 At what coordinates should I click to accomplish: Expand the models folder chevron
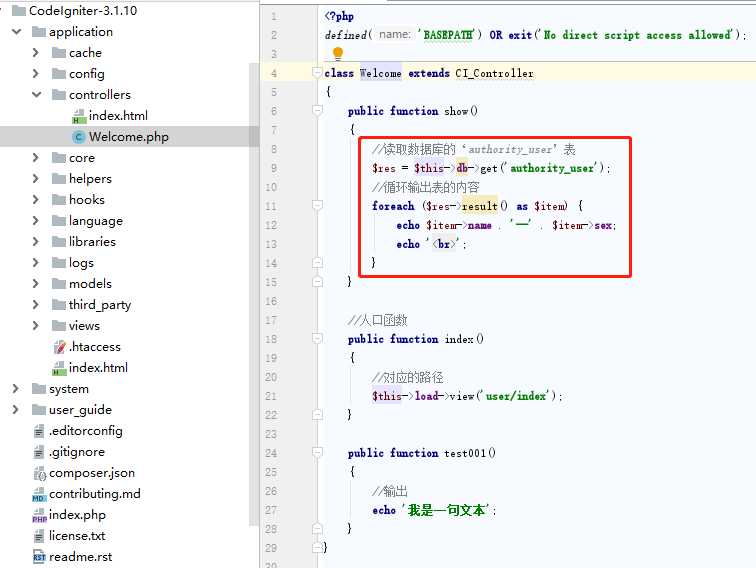(36, 284)
